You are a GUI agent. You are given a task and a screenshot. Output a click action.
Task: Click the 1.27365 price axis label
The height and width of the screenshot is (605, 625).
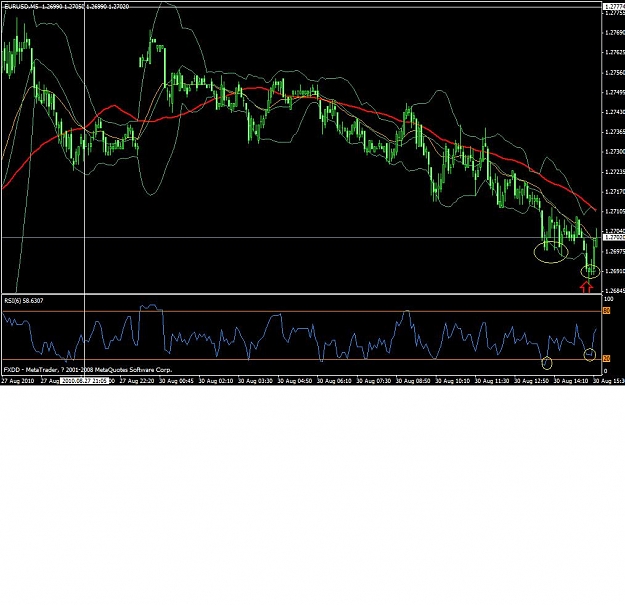point(615,132)
